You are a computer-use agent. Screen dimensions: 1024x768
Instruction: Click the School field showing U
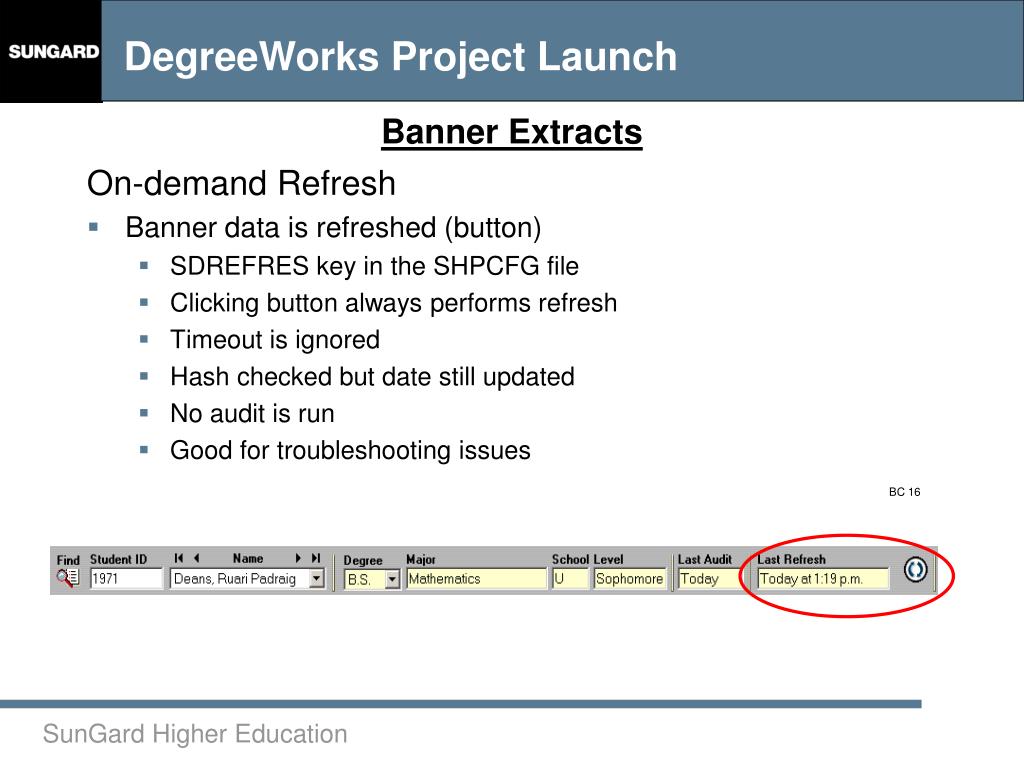pos(570,579)
